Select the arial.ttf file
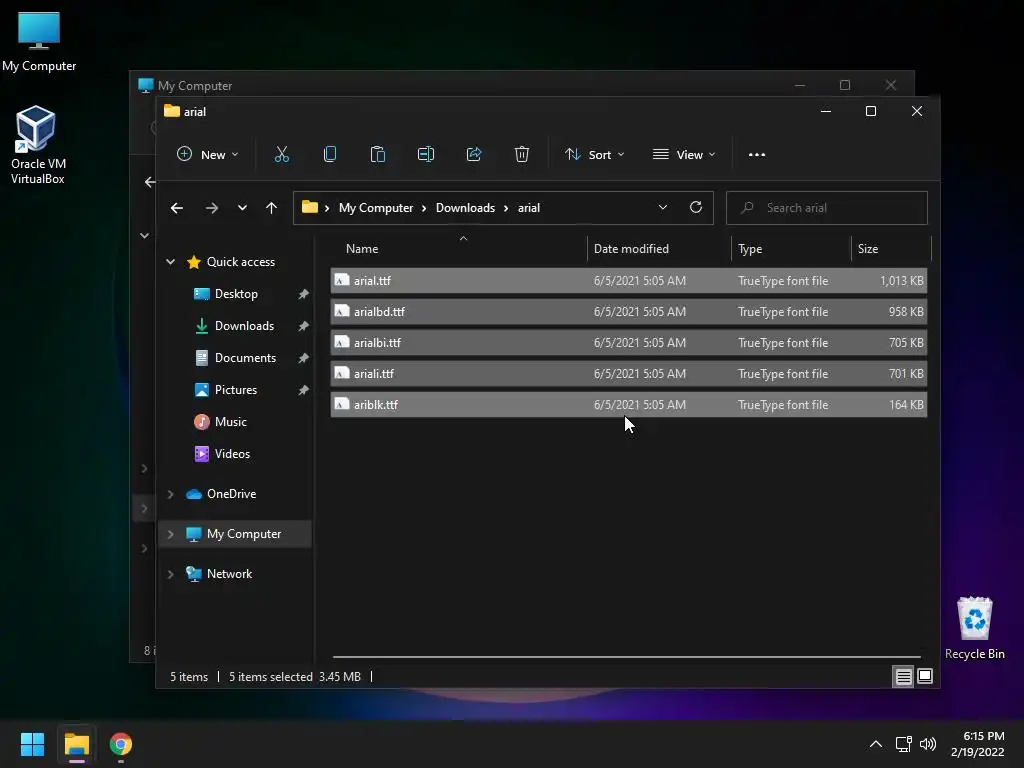The image size is (1024, 768). [628, 281]
